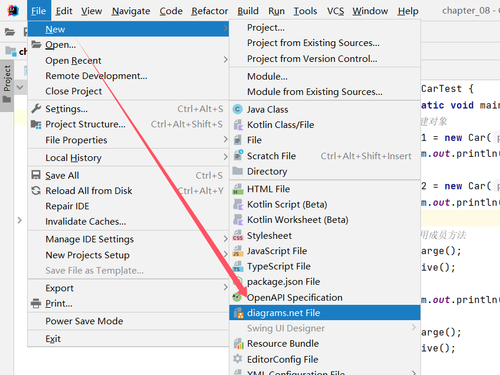Click the Print printer icon
This screenshot has height=375, width=500.
point(36,303)
